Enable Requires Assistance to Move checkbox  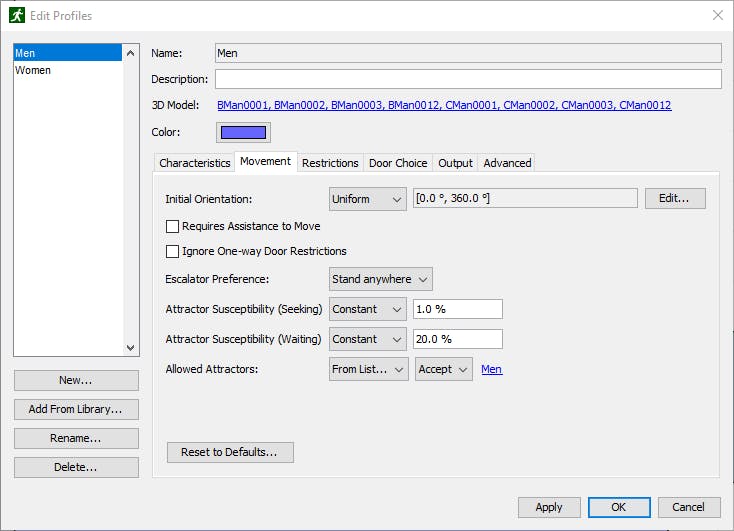(173, 227)
